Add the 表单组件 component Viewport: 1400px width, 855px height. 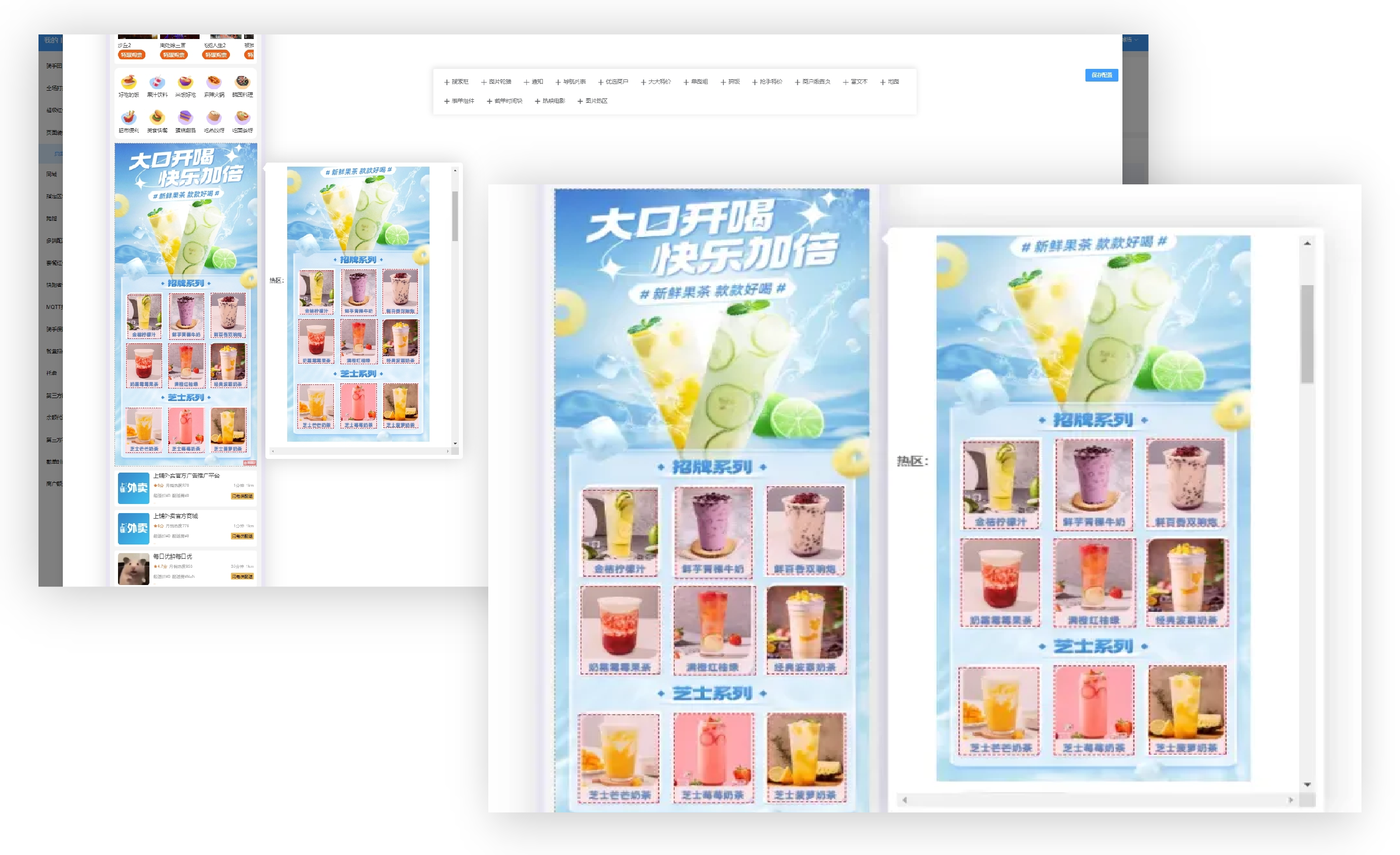point(459,101)
